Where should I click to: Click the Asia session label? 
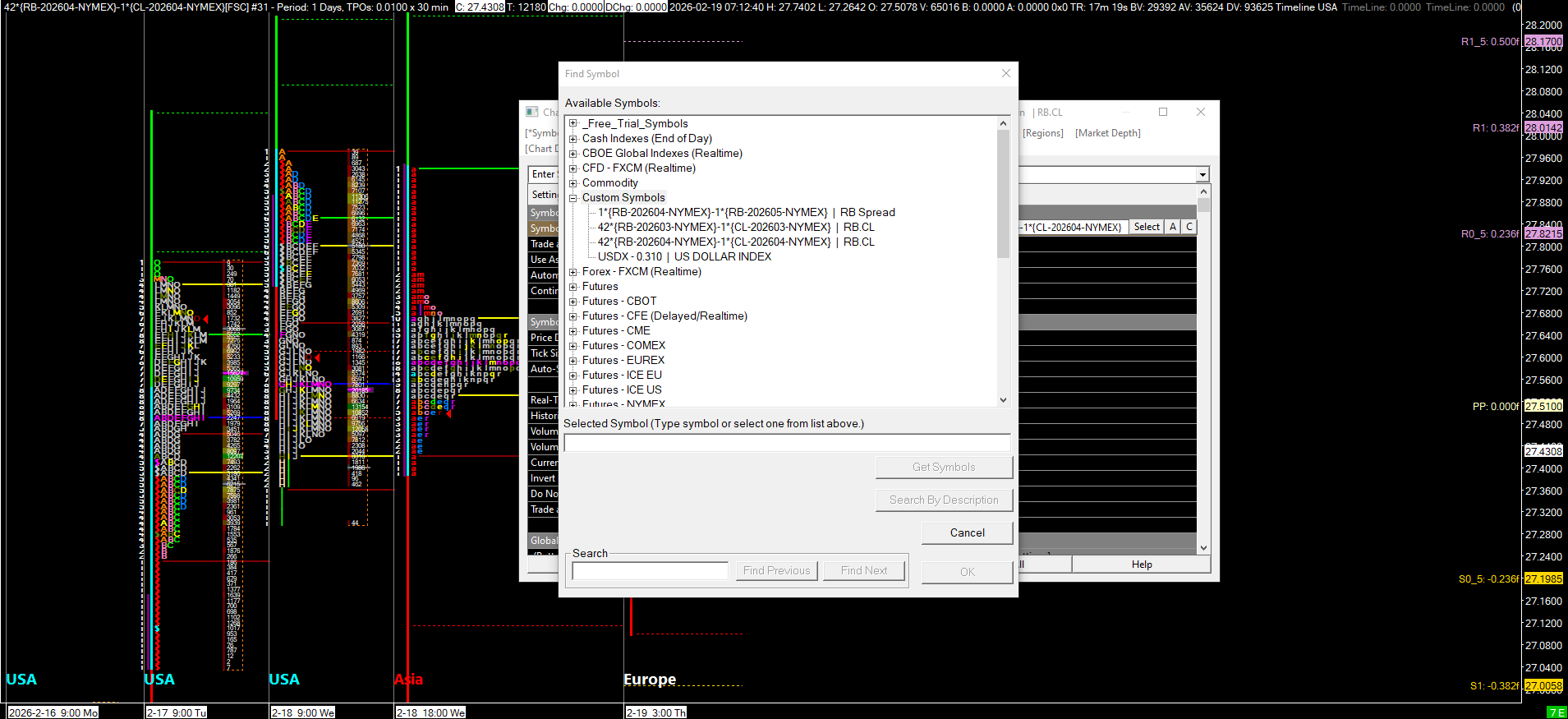(x=408, y=680)
